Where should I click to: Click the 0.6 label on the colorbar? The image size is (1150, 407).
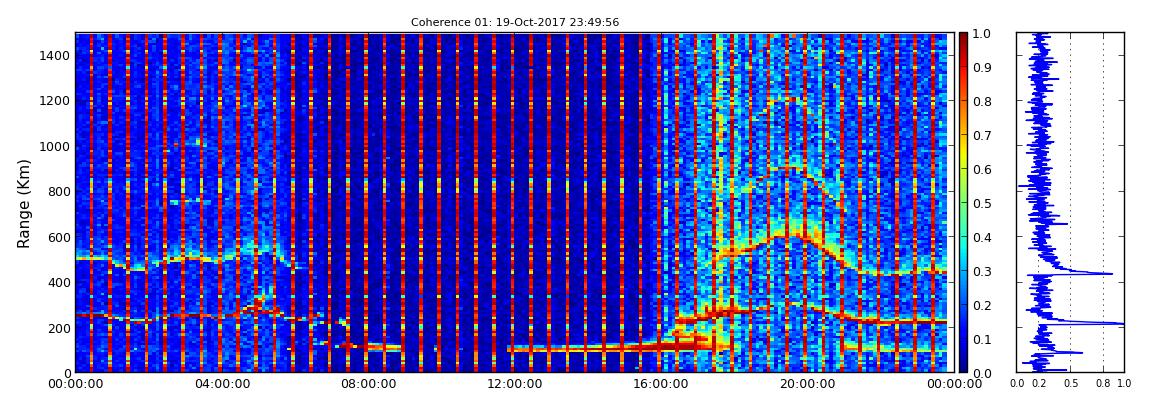(981, 169)
